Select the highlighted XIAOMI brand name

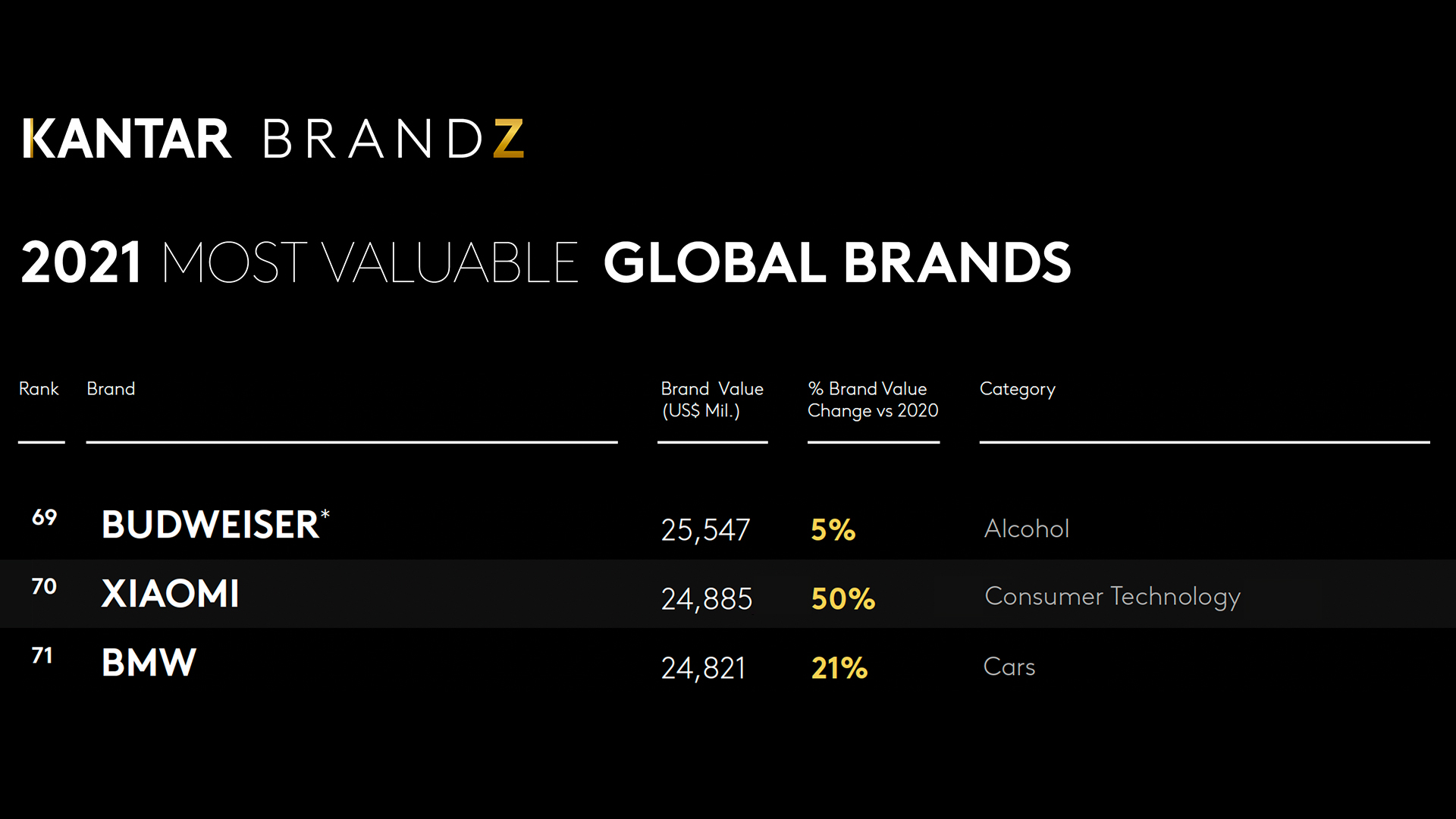(x=170, y=594)
